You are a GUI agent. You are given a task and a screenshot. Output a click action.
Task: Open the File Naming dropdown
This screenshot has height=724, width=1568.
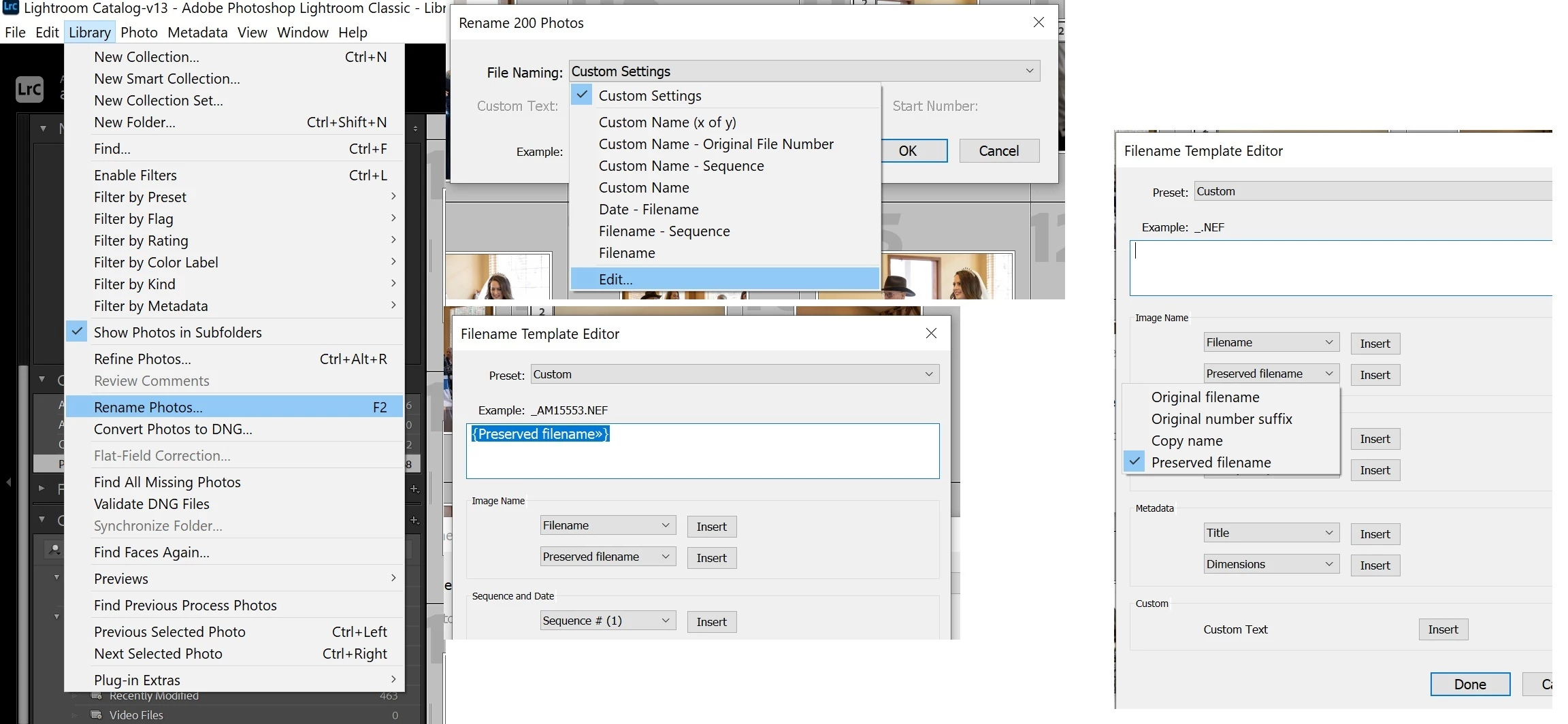(x=804, y=71)
